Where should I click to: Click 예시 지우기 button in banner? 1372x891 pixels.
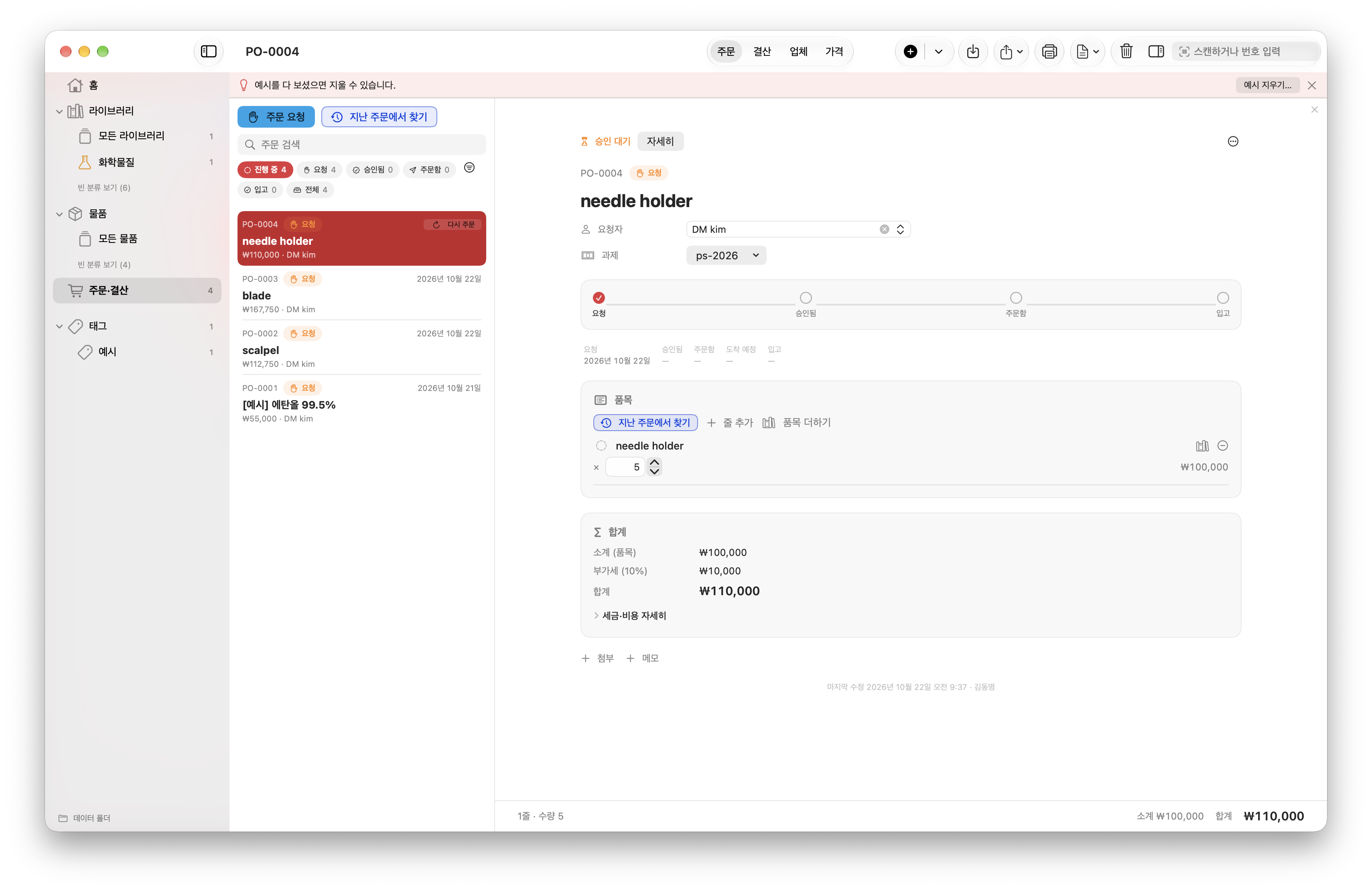pyautogui.click(x=1267, y=85)
